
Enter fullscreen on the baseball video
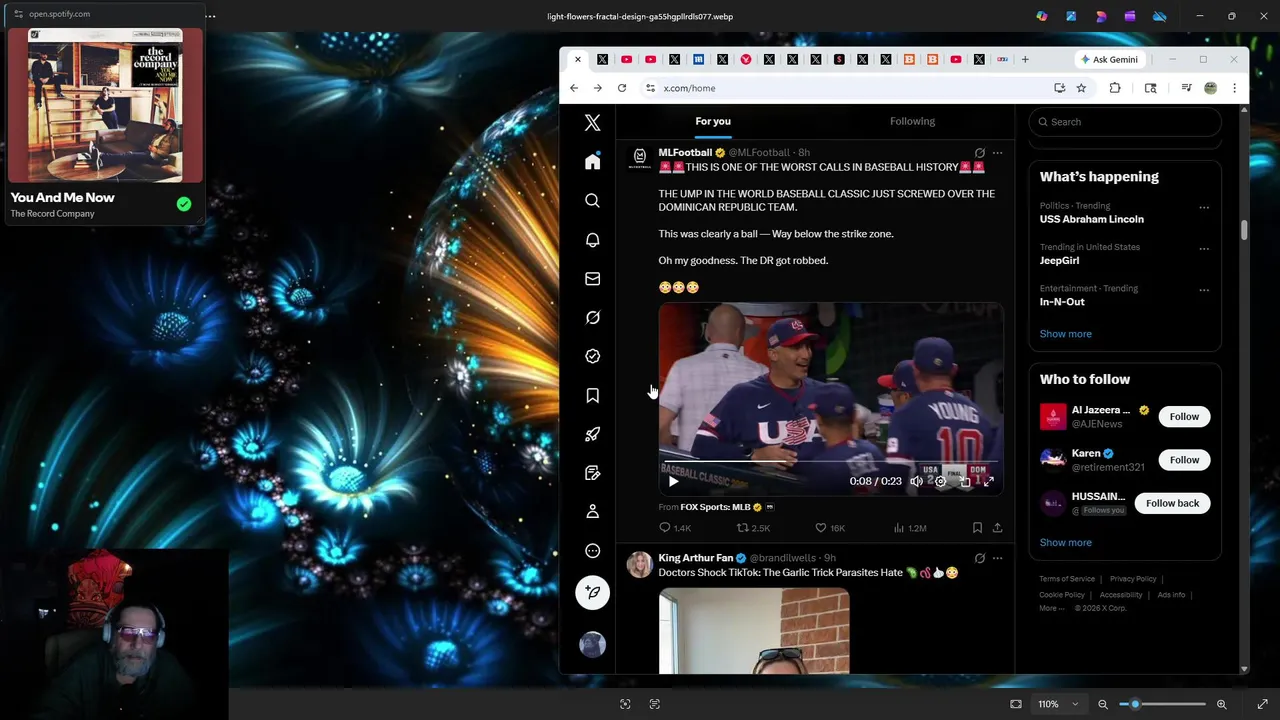point(989,481)
